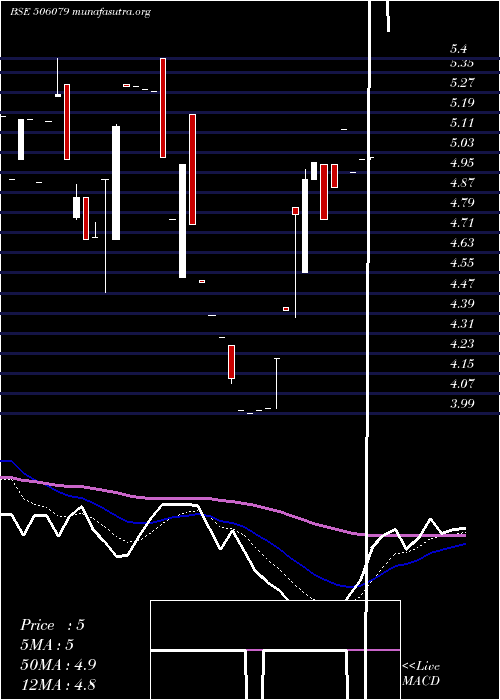Click the 4.15 price axis label
This screenshot has width=500, height=700.
coord(462,364)
